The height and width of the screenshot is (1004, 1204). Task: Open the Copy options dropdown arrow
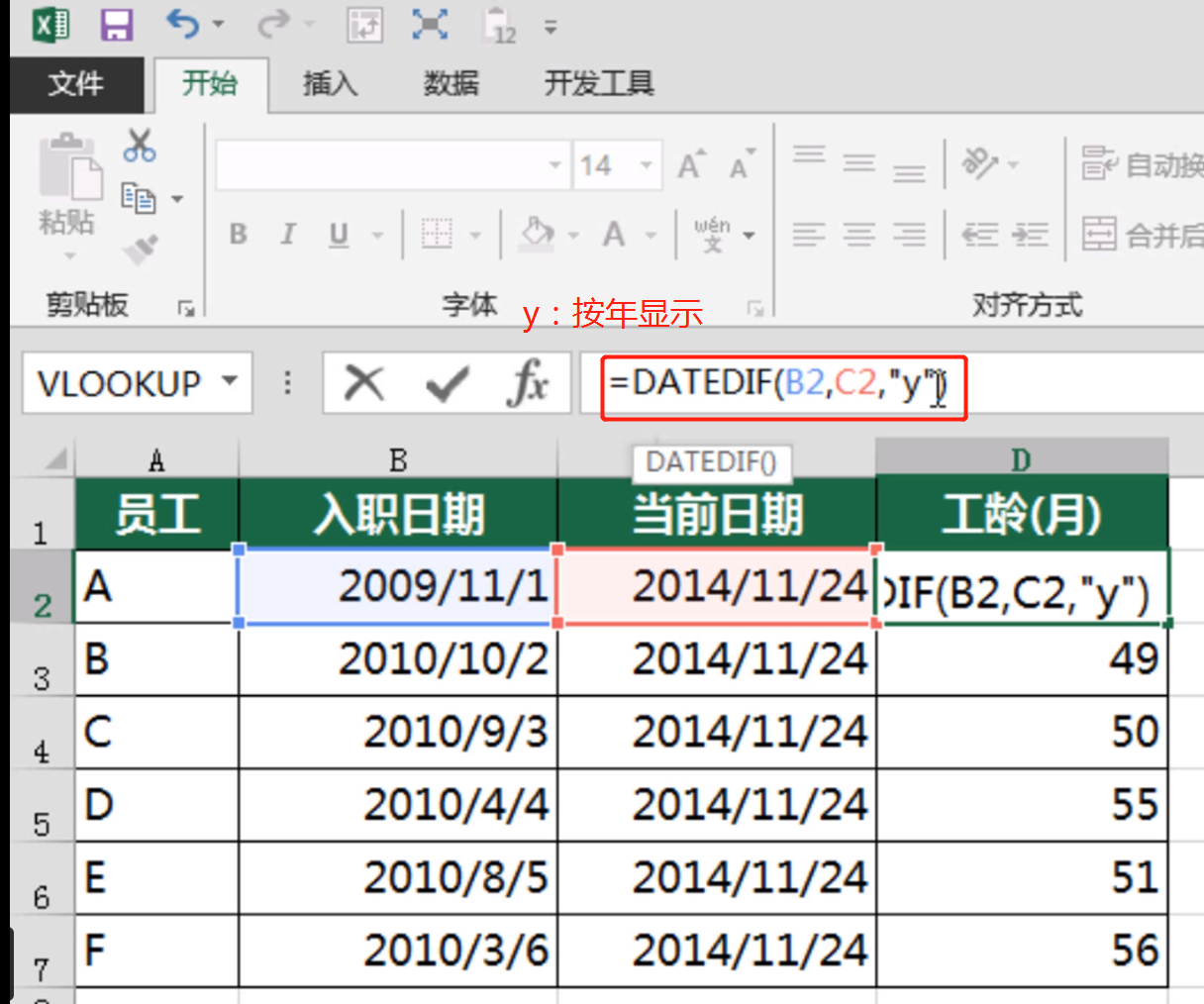click(177, 199)
